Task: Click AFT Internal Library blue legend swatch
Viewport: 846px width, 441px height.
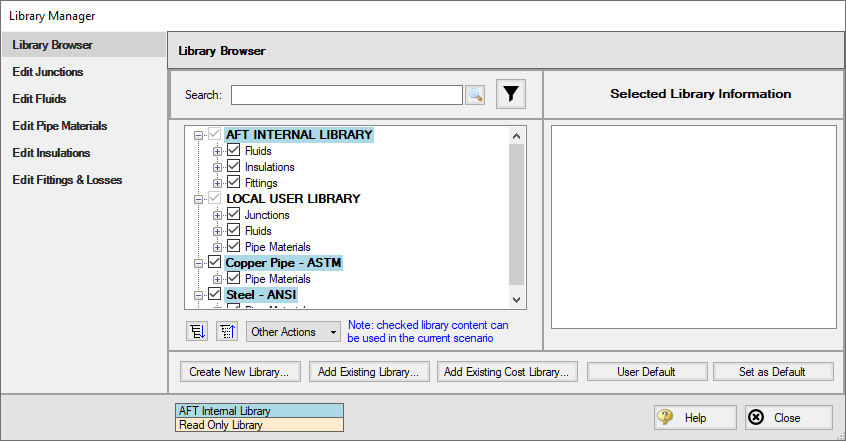Action: [260, 411]
